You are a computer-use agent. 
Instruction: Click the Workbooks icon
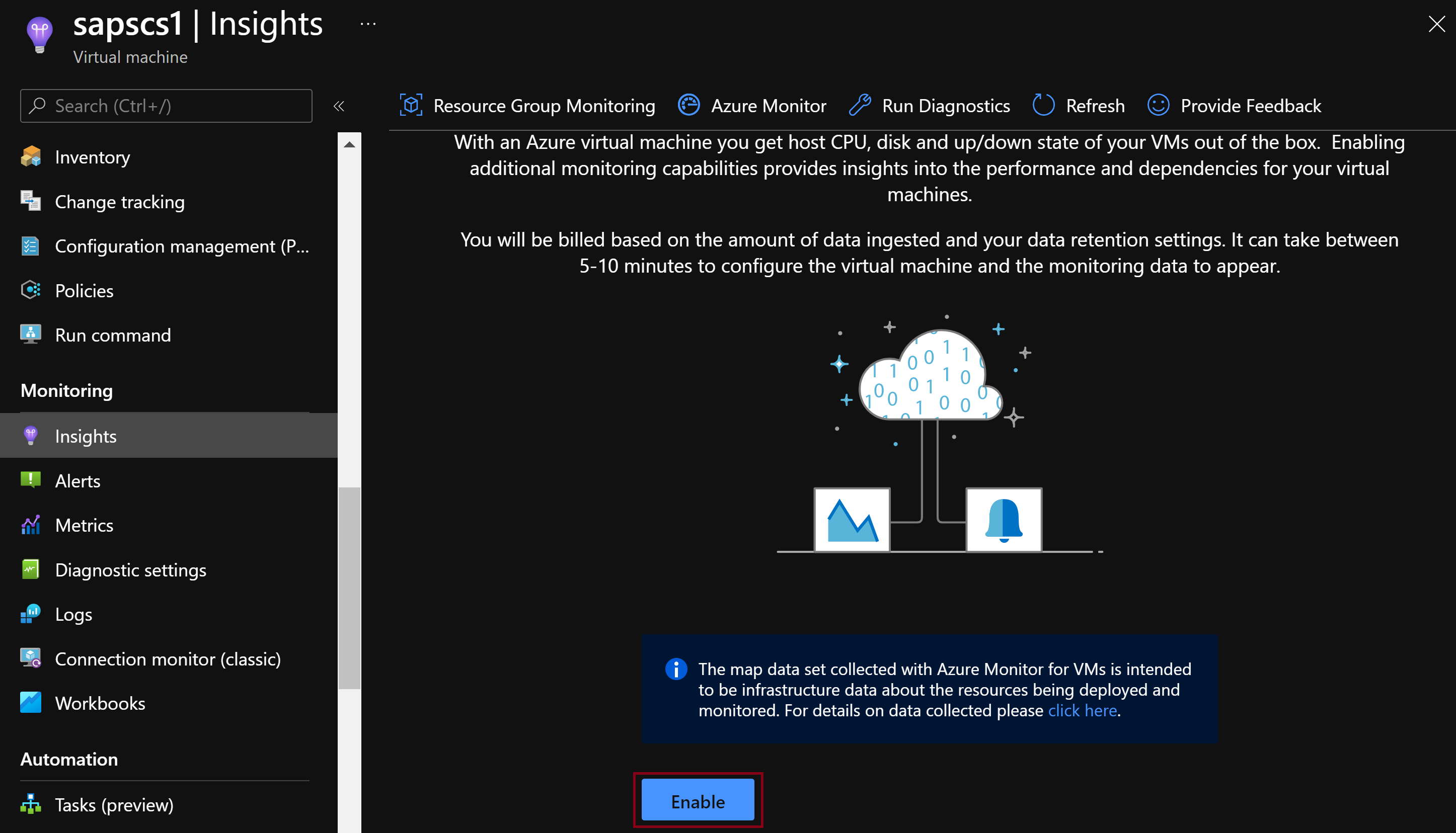(x=30, y=703)
